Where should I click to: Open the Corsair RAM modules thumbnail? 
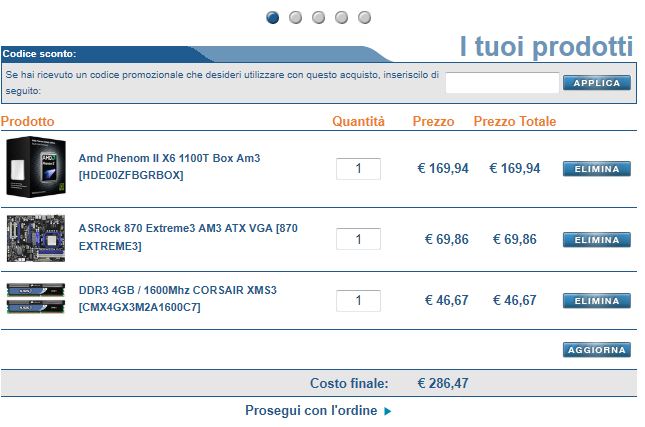[36, 298]
